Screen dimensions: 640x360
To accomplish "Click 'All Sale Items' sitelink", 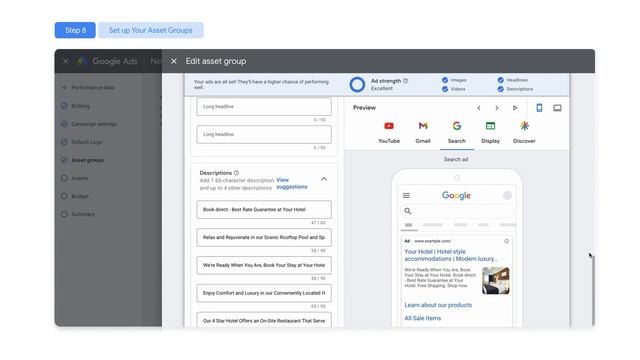I will (x=422, y=318).
